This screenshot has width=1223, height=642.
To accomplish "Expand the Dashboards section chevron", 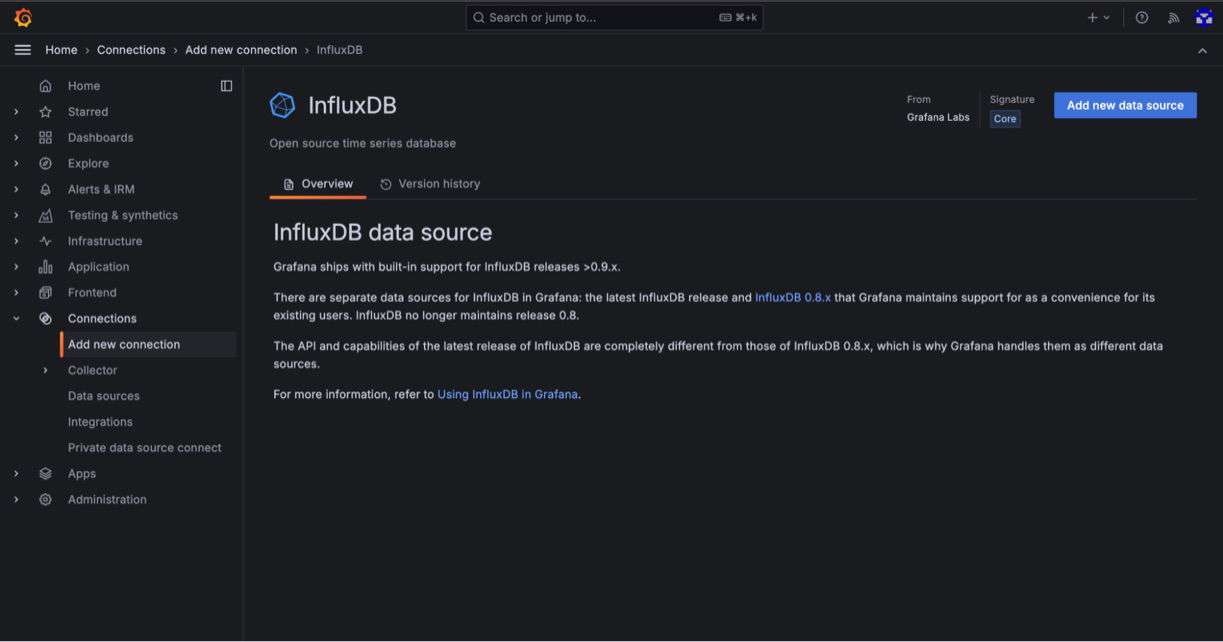I will 16,138.
